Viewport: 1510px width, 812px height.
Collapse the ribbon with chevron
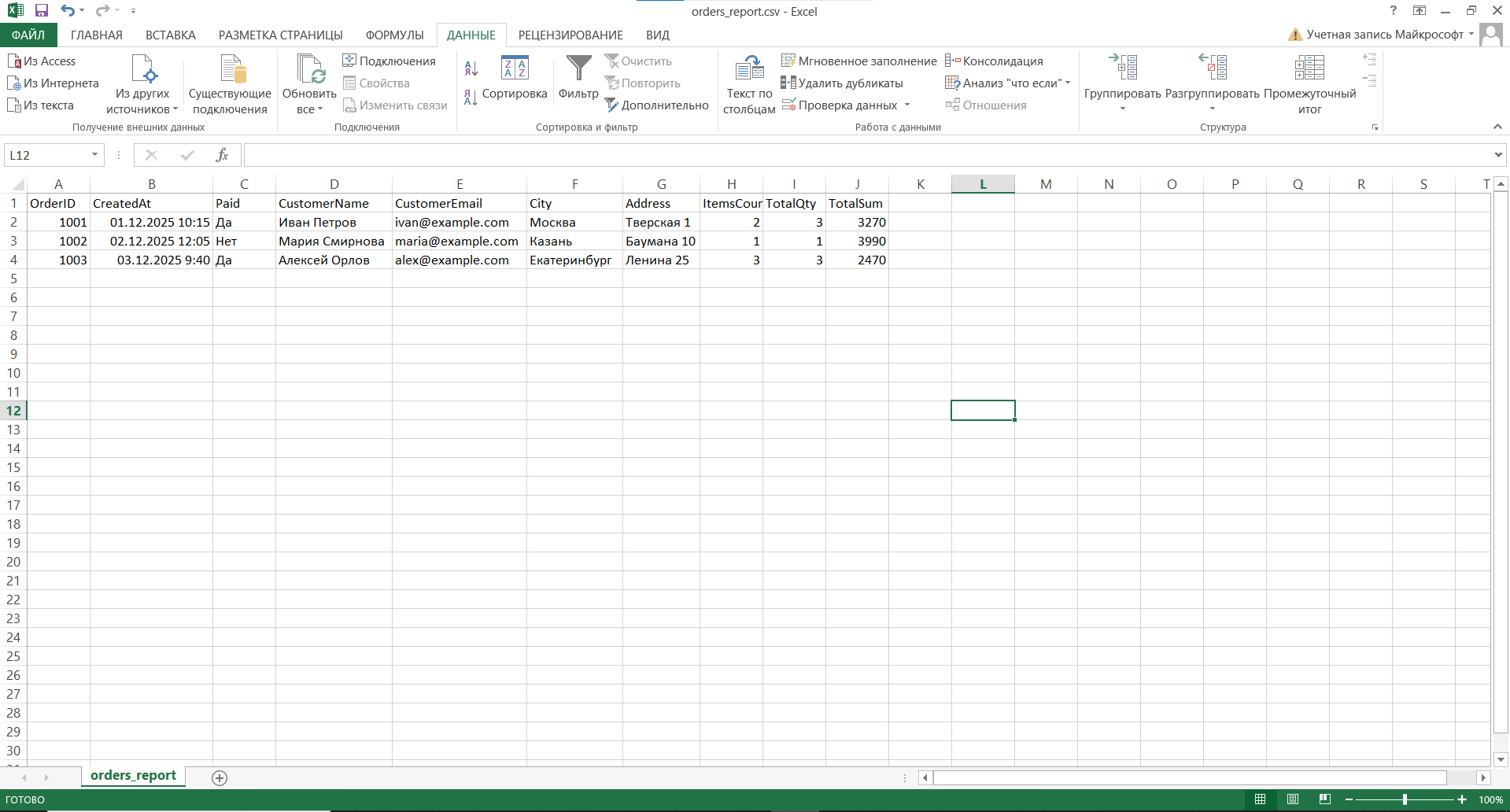point(1497,127)
